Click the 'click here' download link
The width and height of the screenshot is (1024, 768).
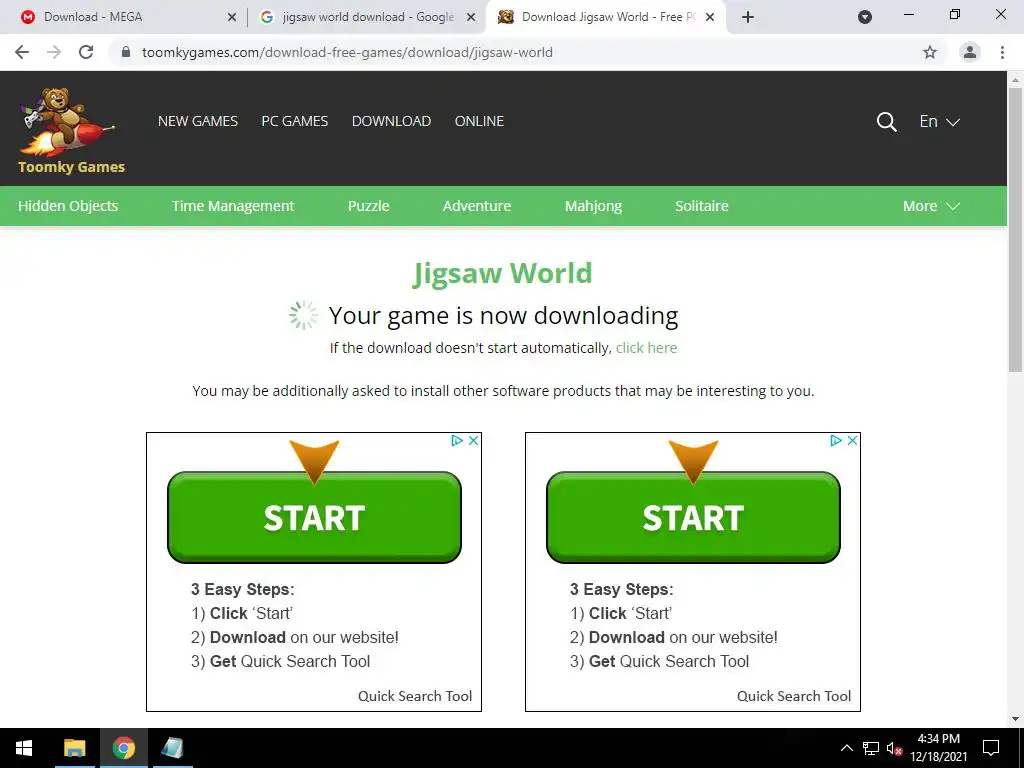[647, 348]
